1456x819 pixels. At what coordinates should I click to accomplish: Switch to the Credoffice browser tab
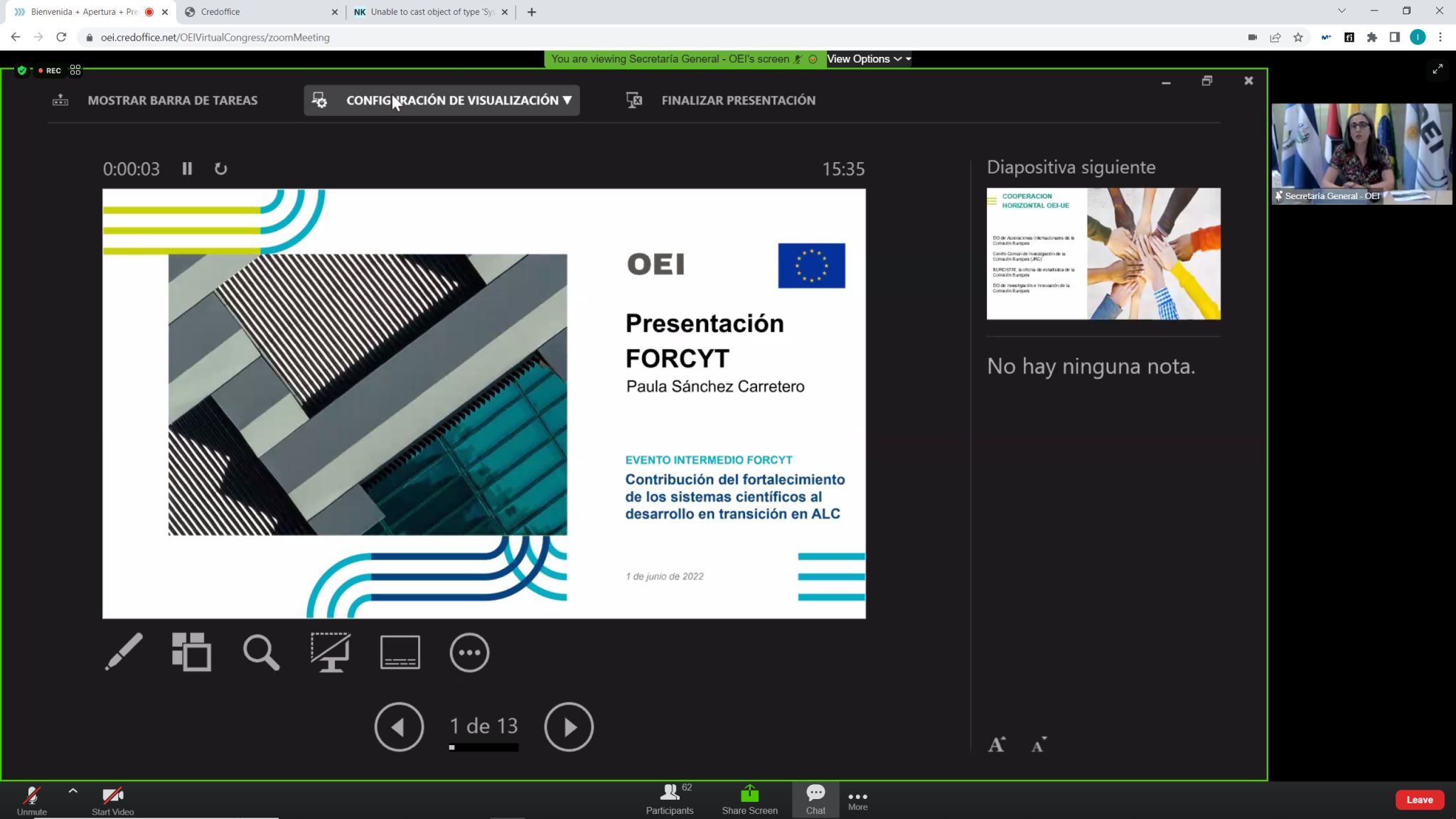[260, 12]
